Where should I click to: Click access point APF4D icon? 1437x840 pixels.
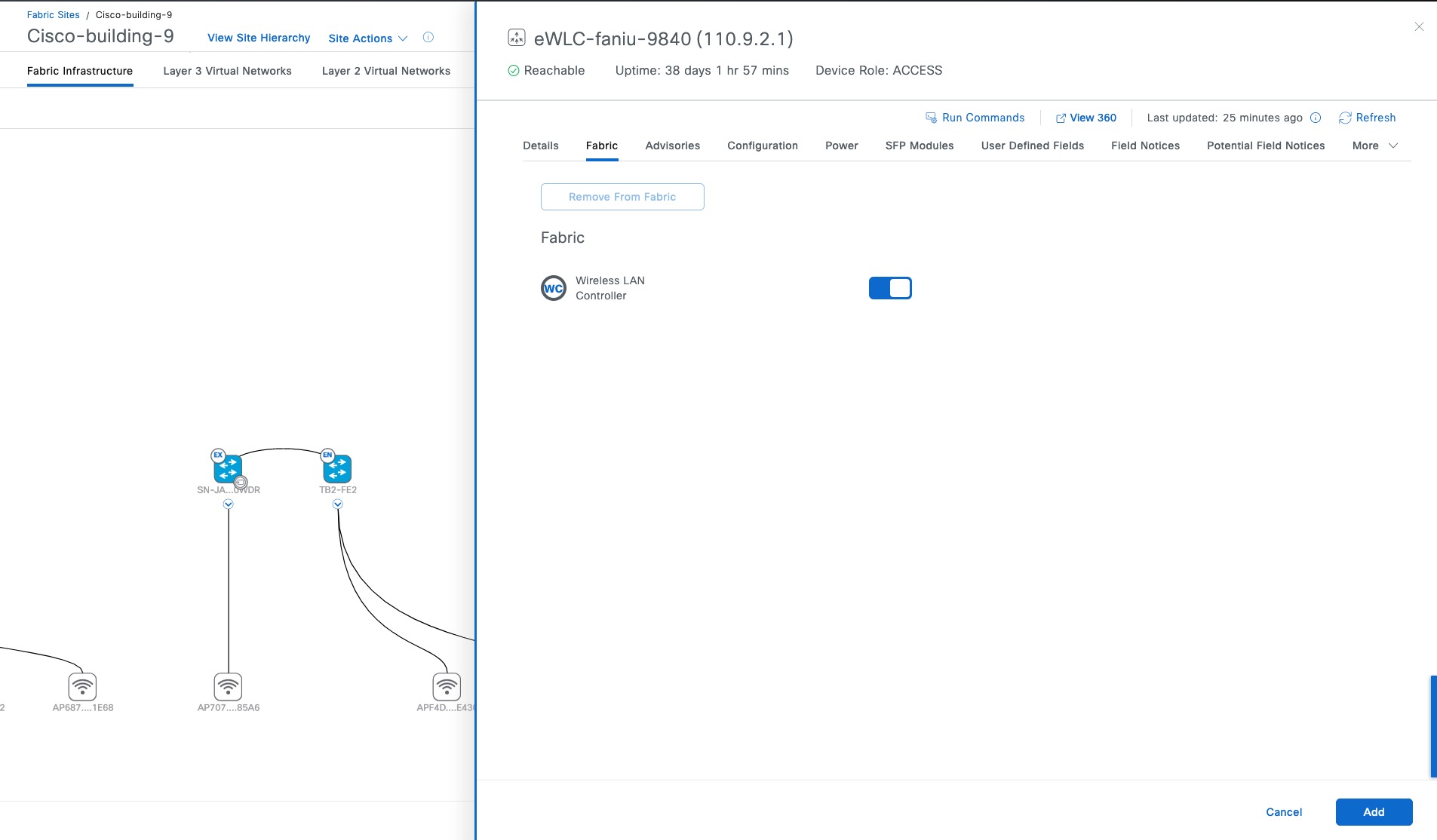point(447,686)
